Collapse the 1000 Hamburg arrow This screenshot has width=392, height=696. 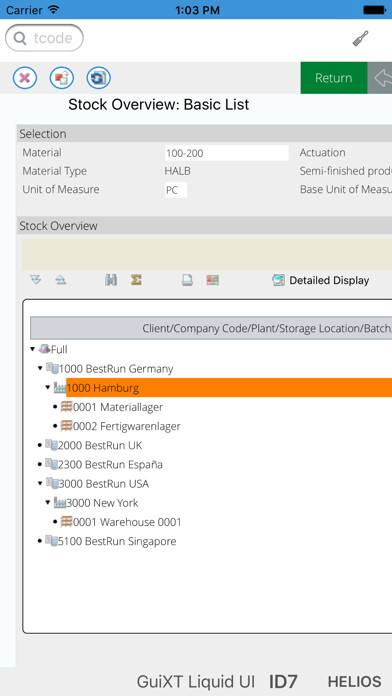click(x=48, y=388)
